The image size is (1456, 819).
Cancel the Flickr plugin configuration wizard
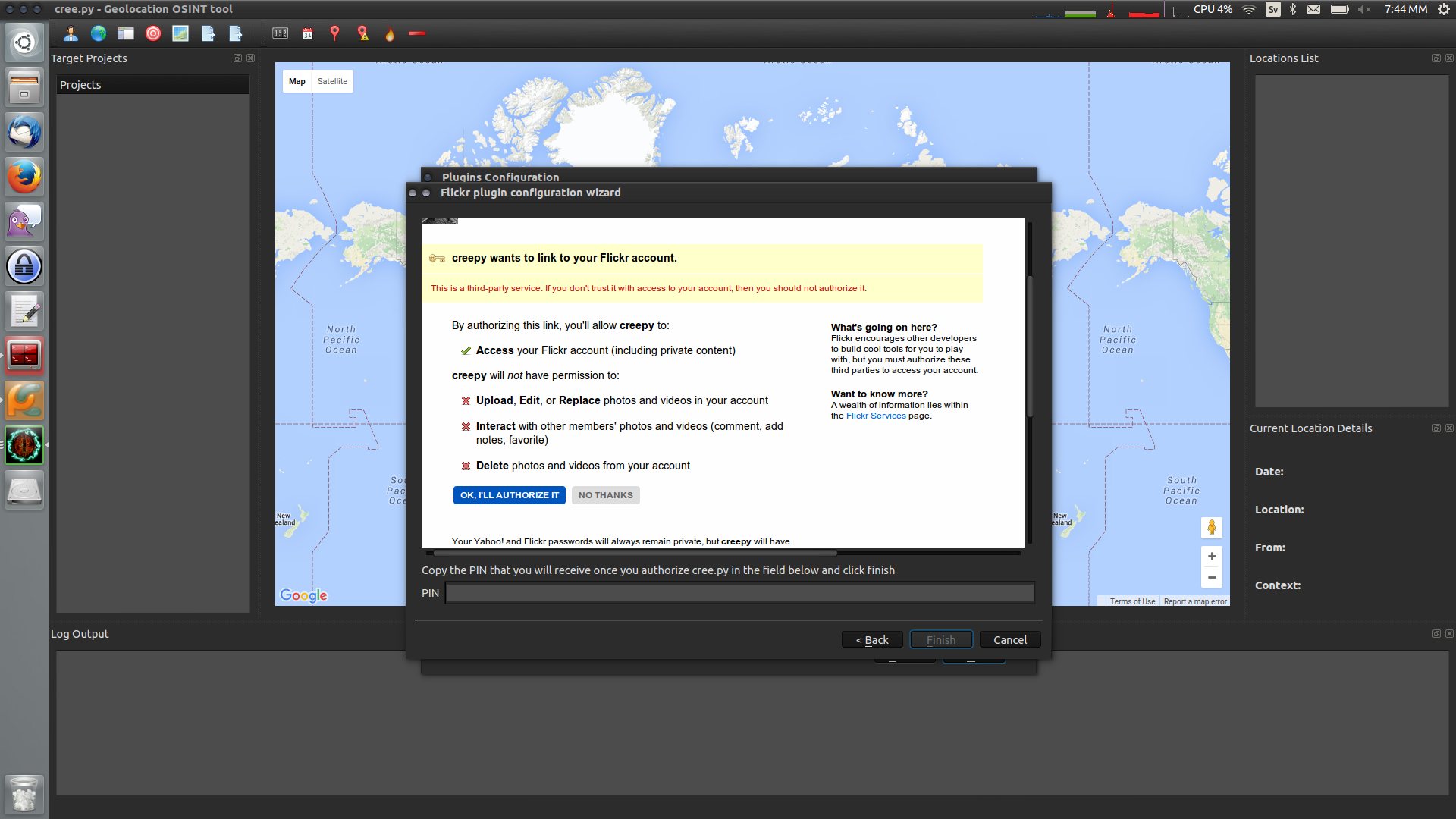(1010, 640)
